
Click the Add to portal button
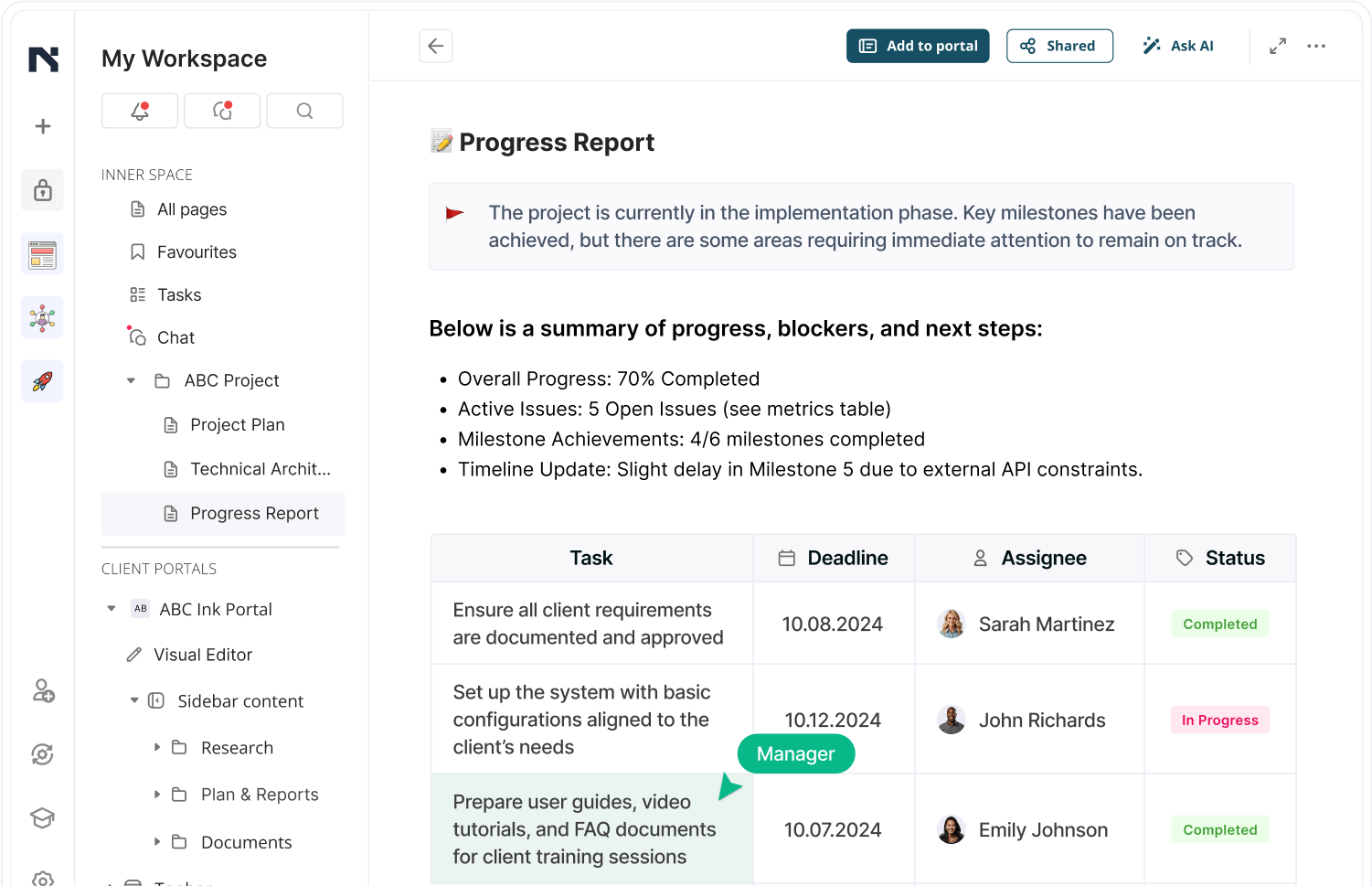[918, 46]
